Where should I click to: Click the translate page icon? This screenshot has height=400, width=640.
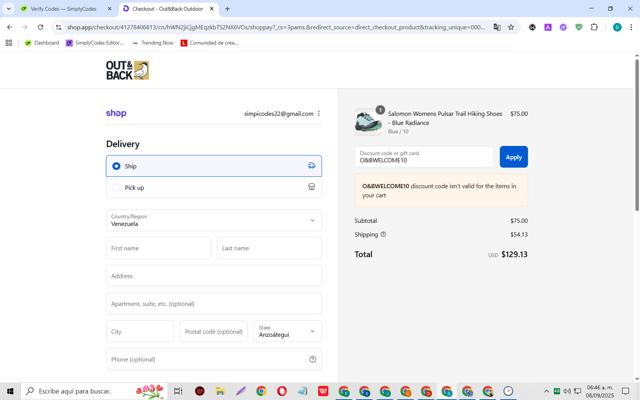[x=497, y=27]
